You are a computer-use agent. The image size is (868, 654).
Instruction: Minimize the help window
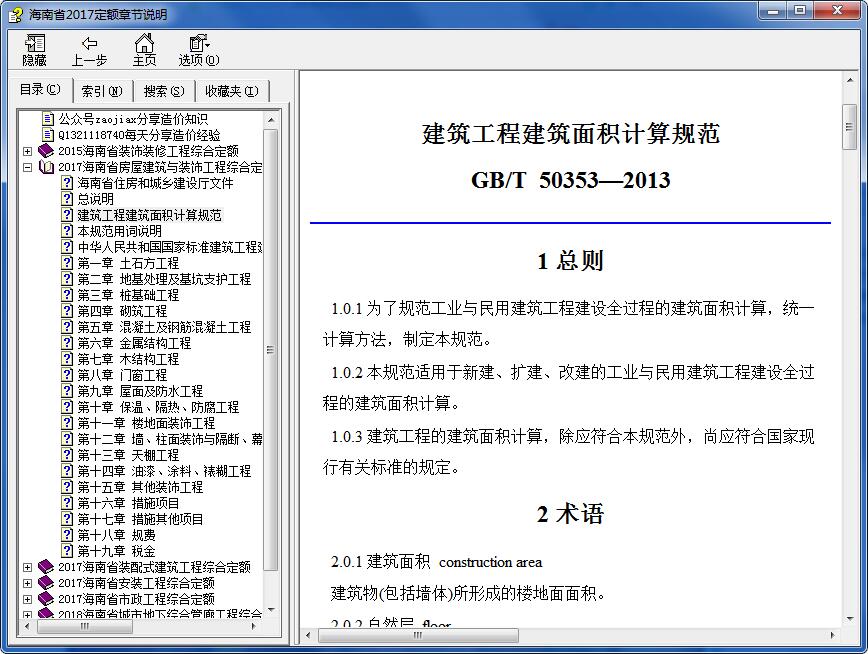point(773,10)
